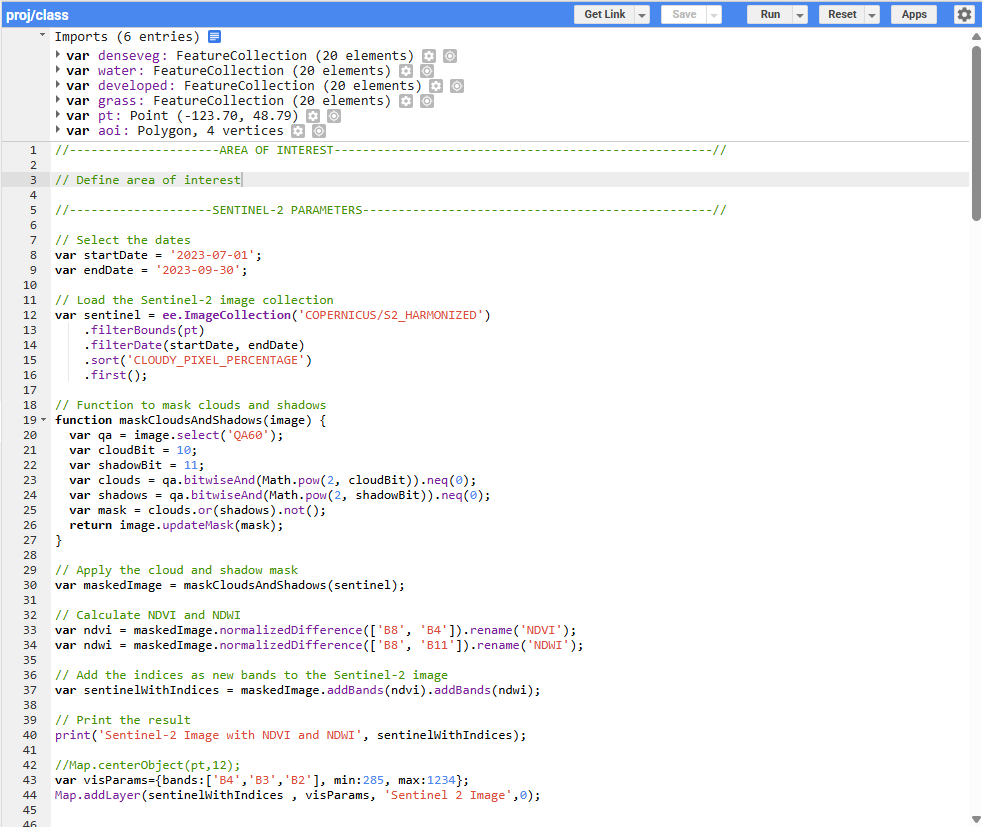Click the editor vertical scrollbar thumb

pyautogui.click(x=976, y=133)
